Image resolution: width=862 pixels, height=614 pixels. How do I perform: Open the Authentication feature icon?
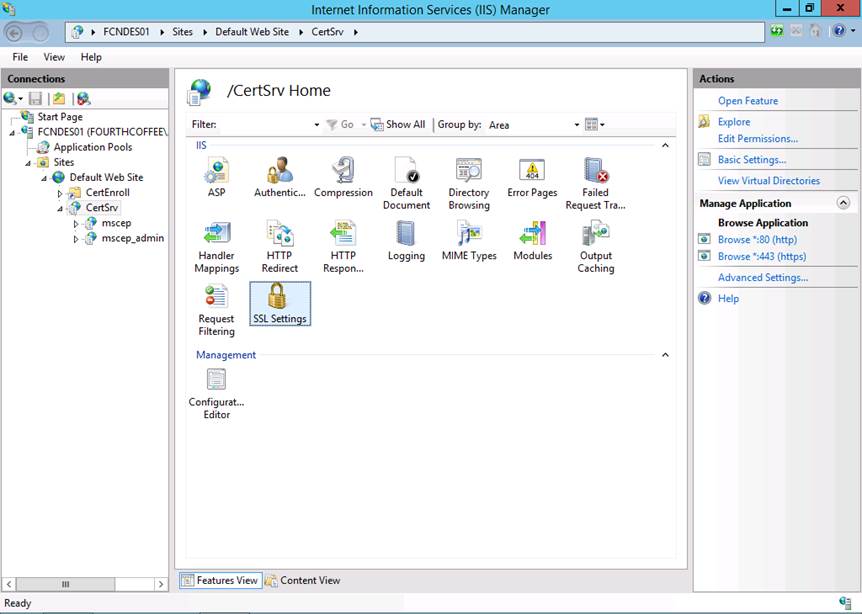click(x=280, y=177)
